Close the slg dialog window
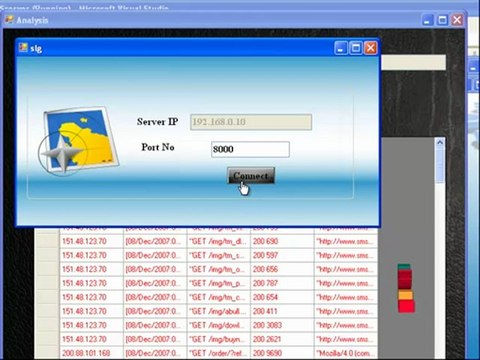This screenshot has height=360, width=480. 371,48
